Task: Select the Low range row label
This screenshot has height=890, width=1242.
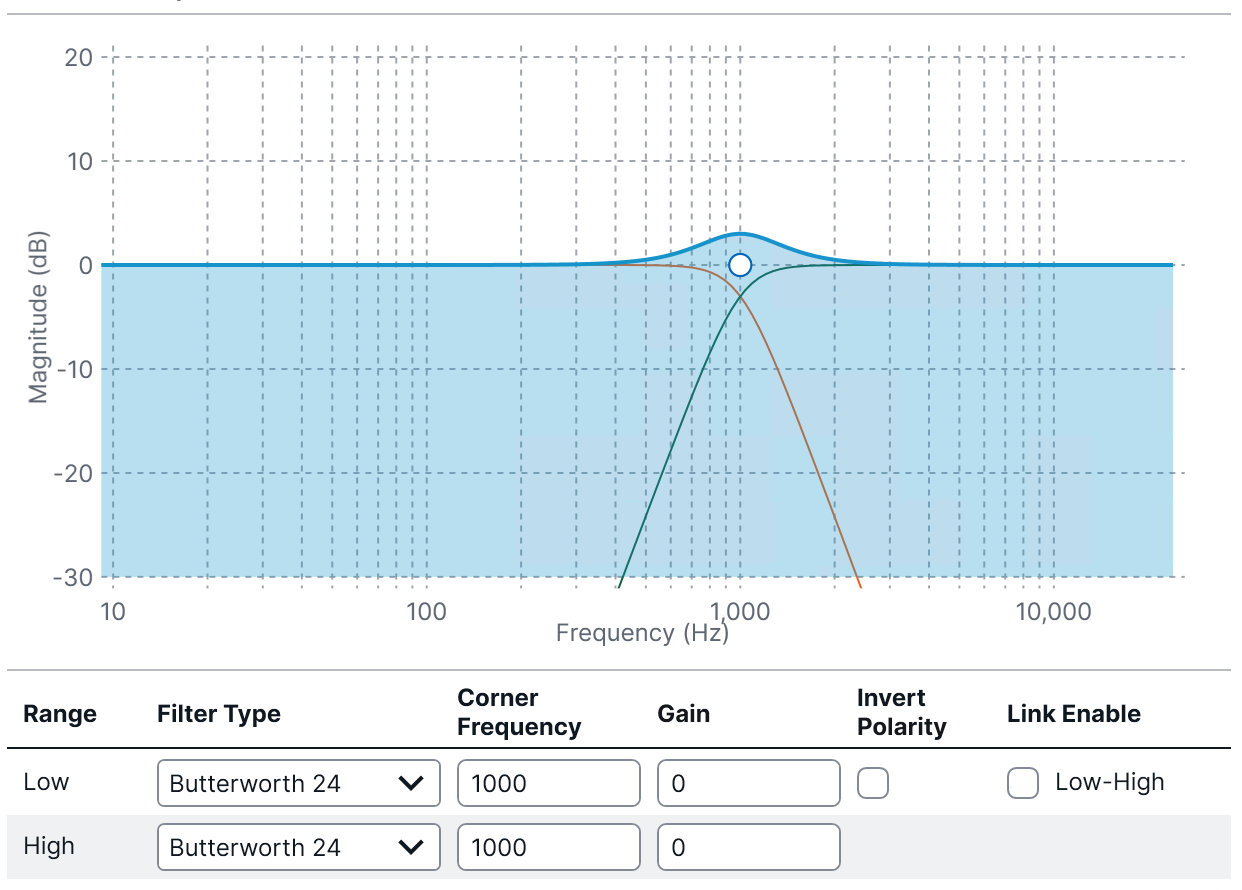Action: coord(46,782)
